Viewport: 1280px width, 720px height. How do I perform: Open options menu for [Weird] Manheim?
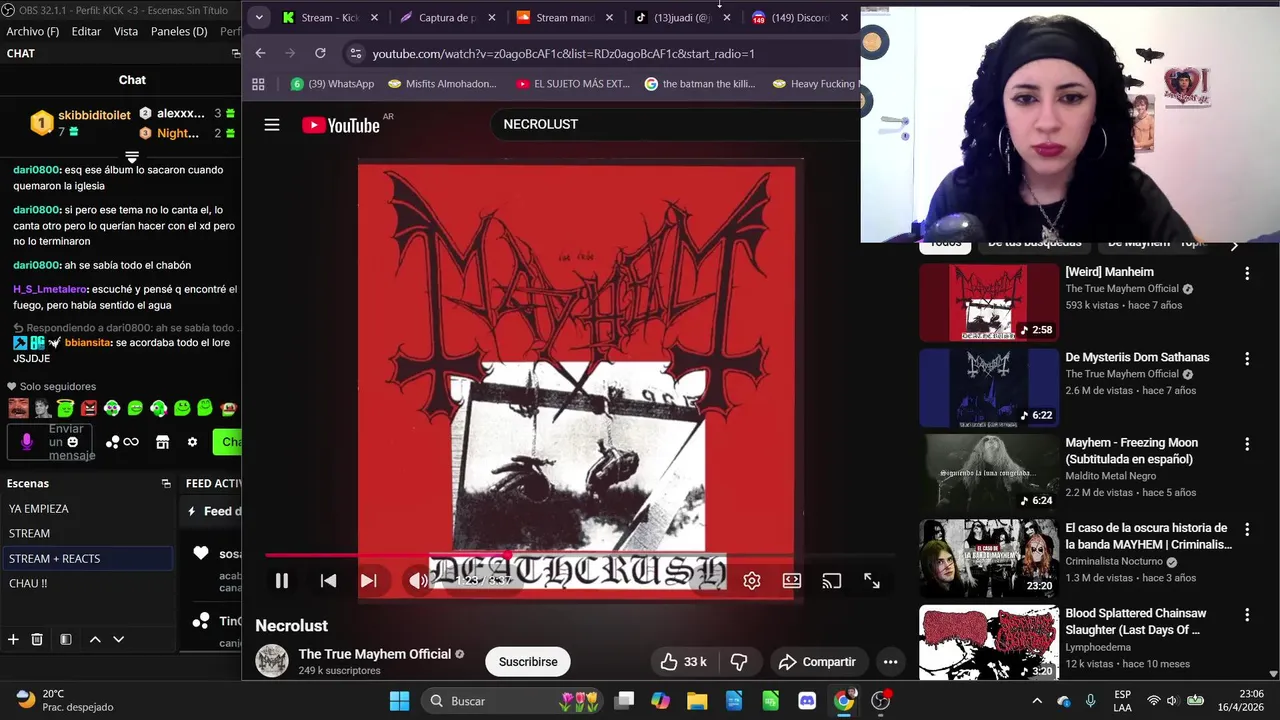[1247, 273]
